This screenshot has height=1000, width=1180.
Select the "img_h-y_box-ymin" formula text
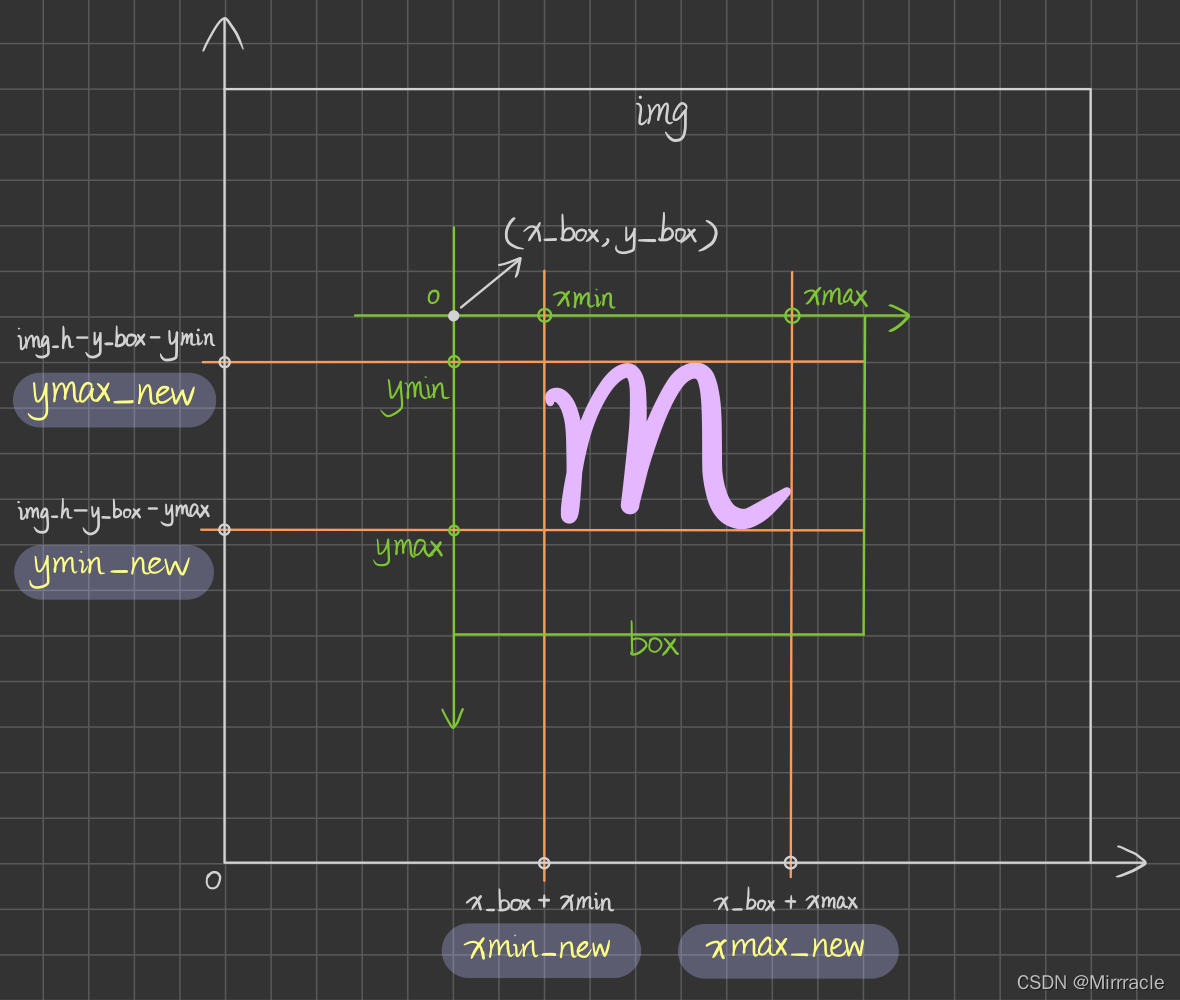[117, 341]
